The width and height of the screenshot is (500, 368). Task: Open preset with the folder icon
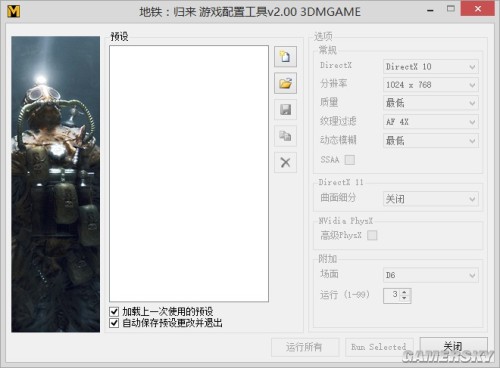[285, 83]
